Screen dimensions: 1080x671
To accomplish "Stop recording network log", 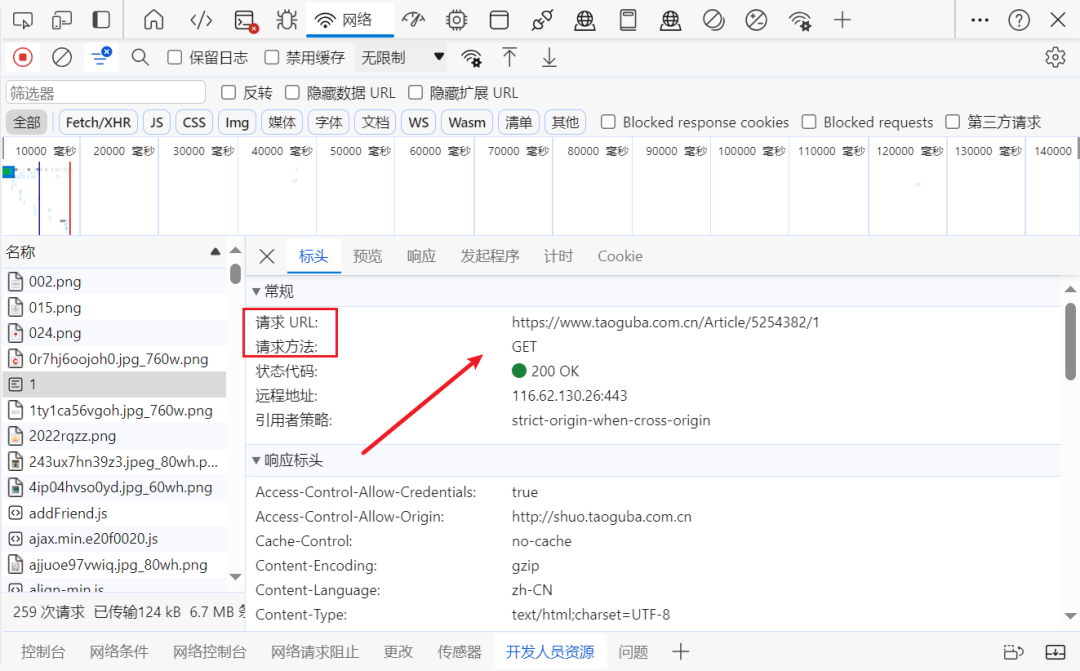I will (22, 57).
